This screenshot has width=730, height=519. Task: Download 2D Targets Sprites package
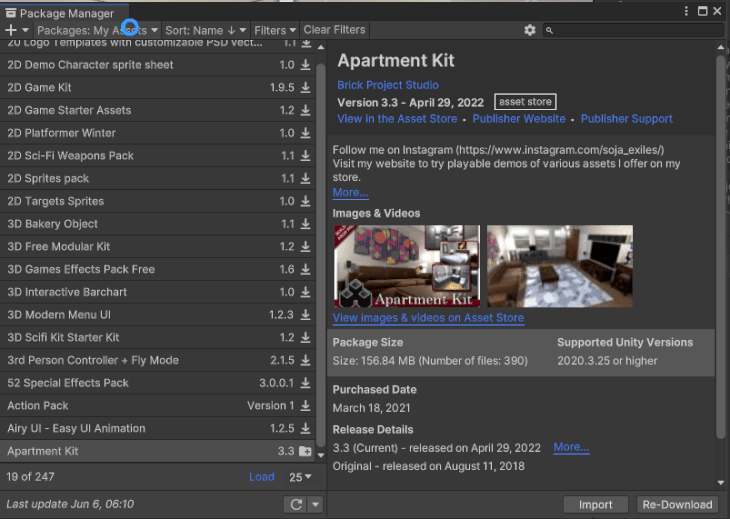tap(305, 201)
